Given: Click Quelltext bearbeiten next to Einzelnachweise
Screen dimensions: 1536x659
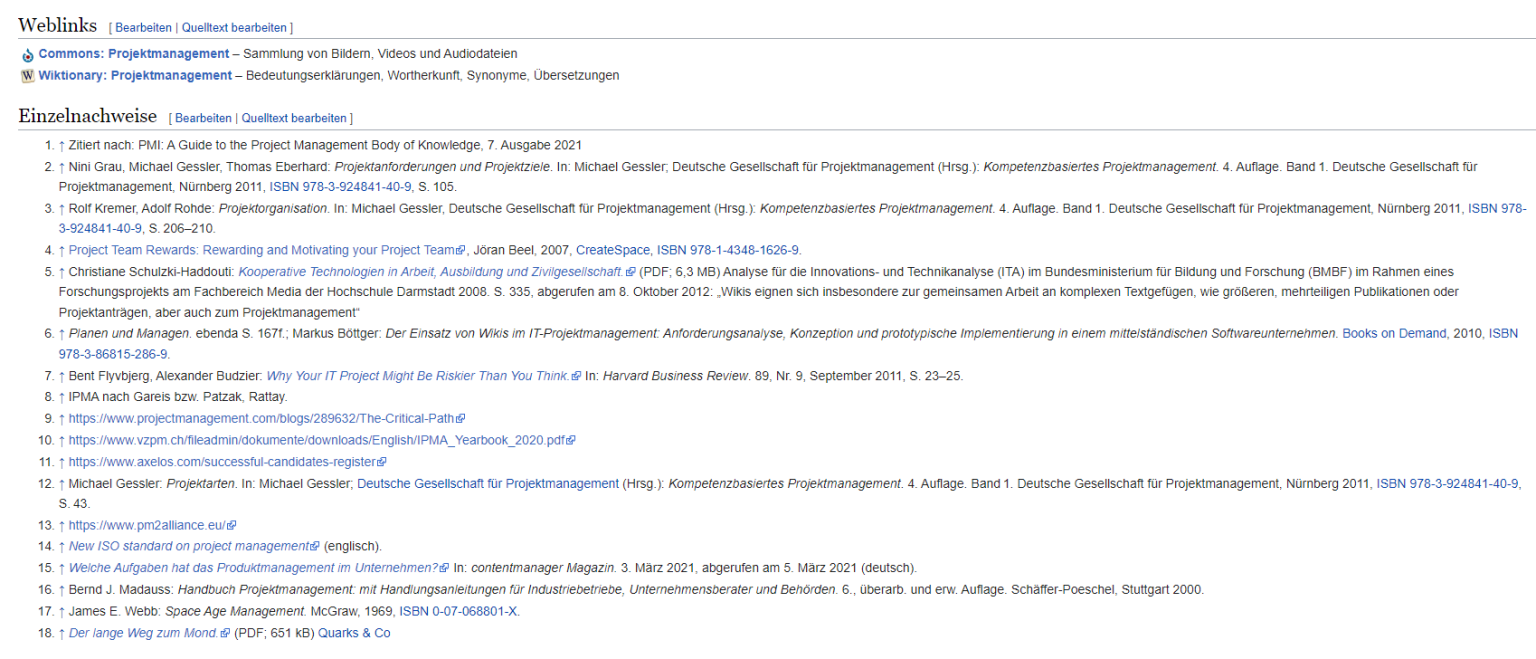Looking at the screenshot, I should [293, 117].
